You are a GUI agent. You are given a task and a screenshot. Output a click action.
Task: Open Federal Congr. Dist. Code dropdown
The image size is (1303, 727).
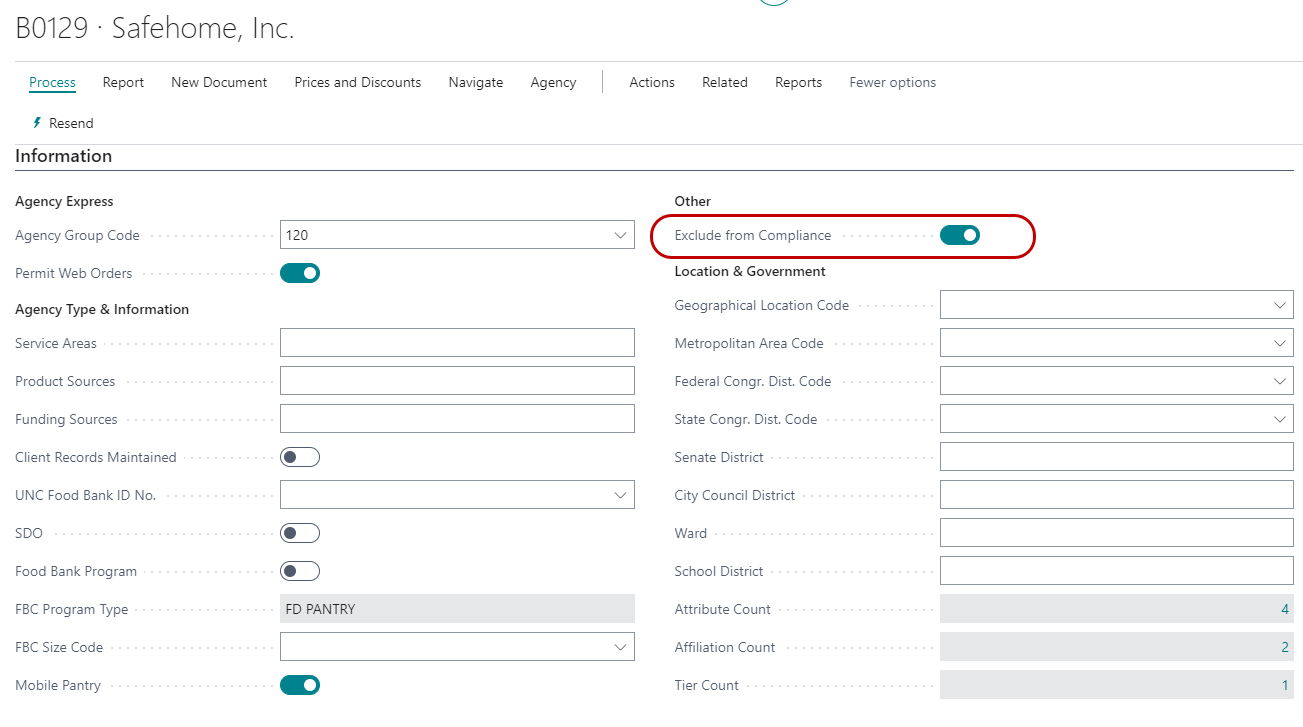tap(1279, 381)
